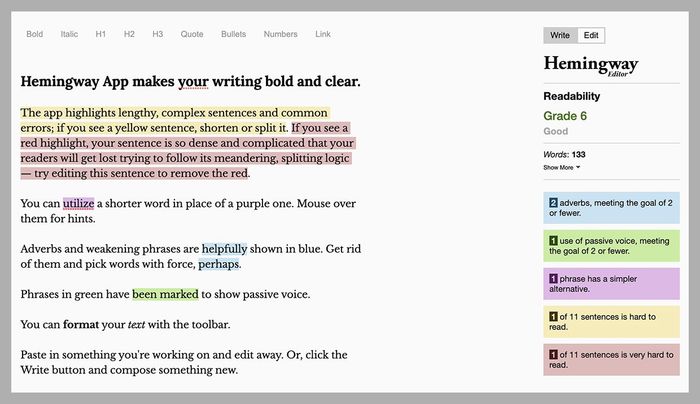This screenshot has height=404, width=700.
Task: Click the blue highlighted word perhaps
Action: (219, 264)
